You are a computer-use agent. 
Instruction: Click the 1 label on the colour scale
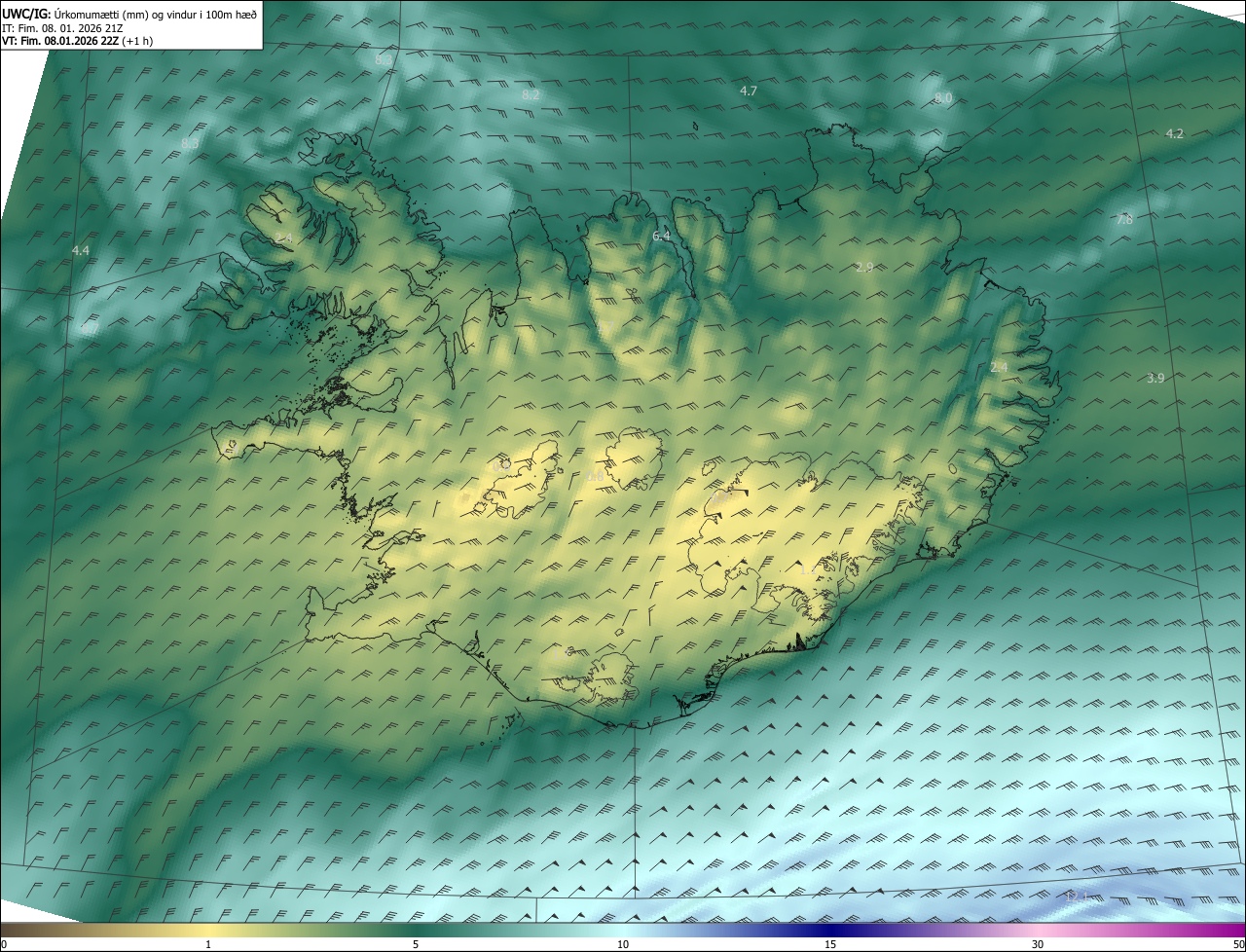click(208, 945)
